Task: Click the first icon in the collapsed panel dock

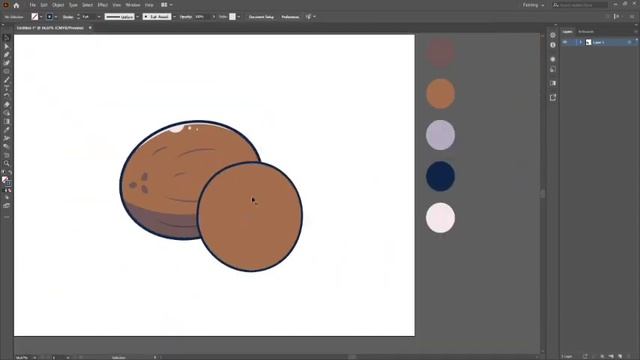Action: click(x=553, y=35)
